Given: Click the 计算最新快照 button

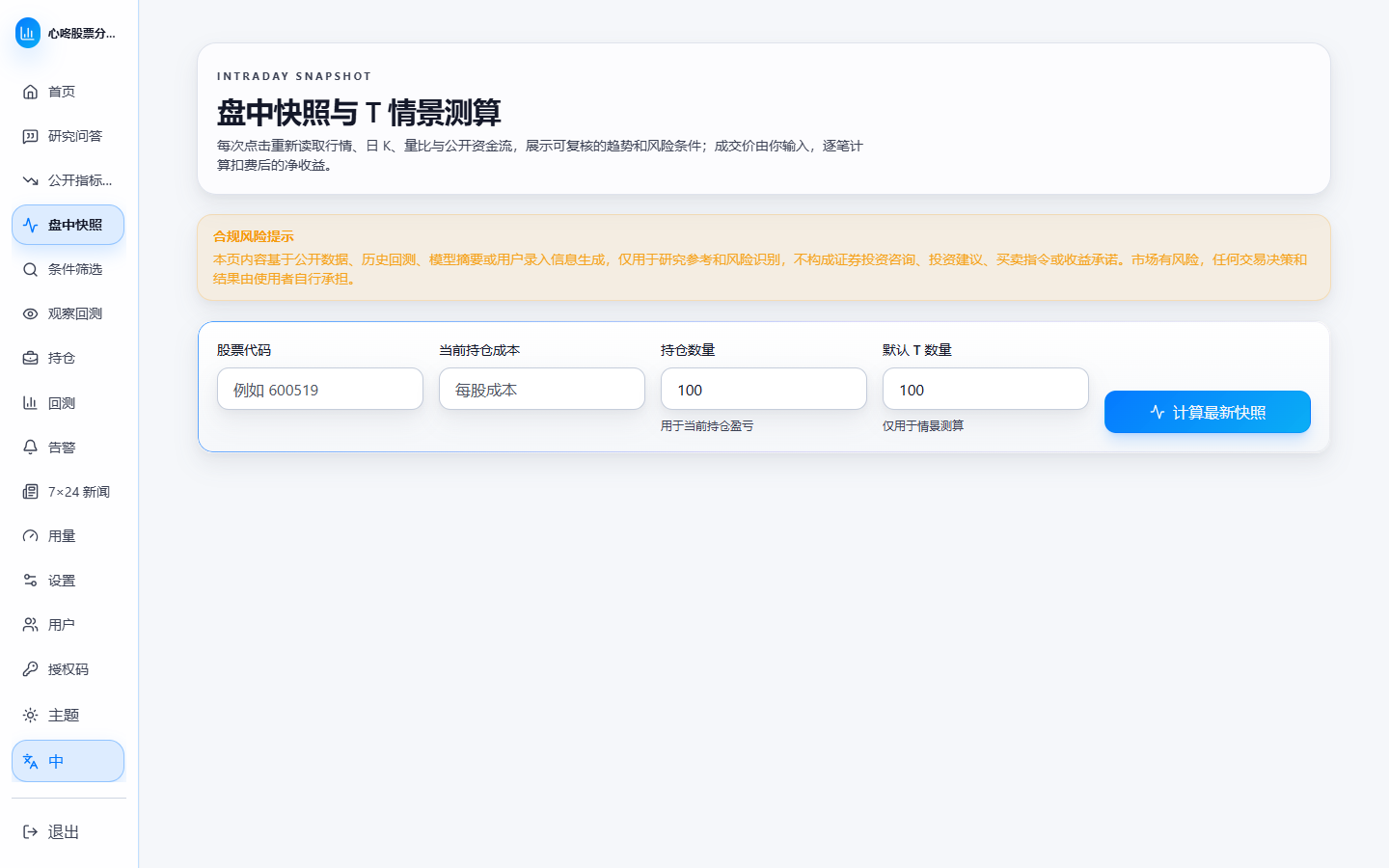Looking at the screenshot, I should pyautogui.click(x=1208, y=412).
